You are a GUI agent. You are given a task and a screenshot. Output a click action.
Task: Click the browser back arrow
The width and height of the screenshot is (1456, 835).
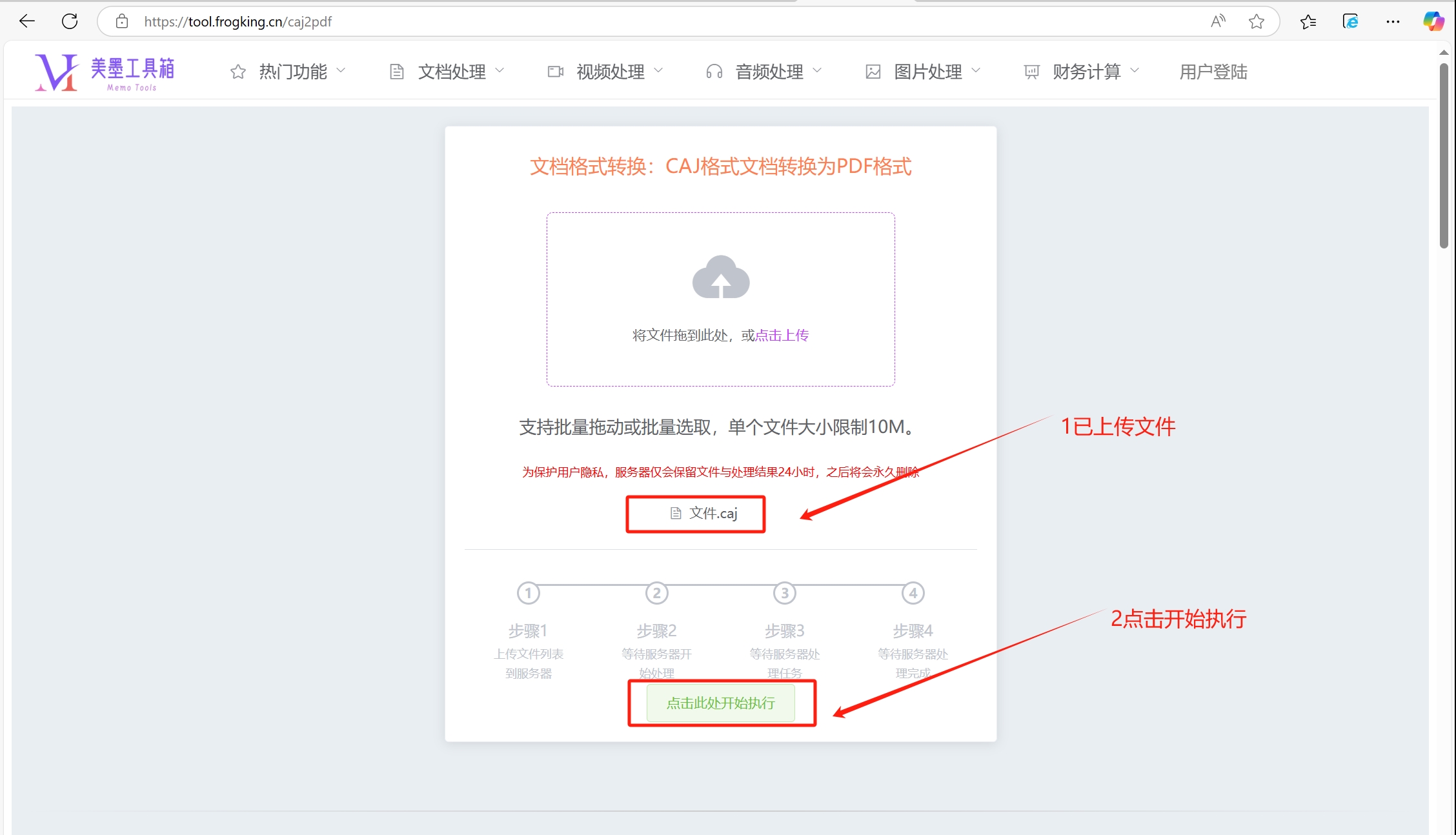click(x=27, y=21)
